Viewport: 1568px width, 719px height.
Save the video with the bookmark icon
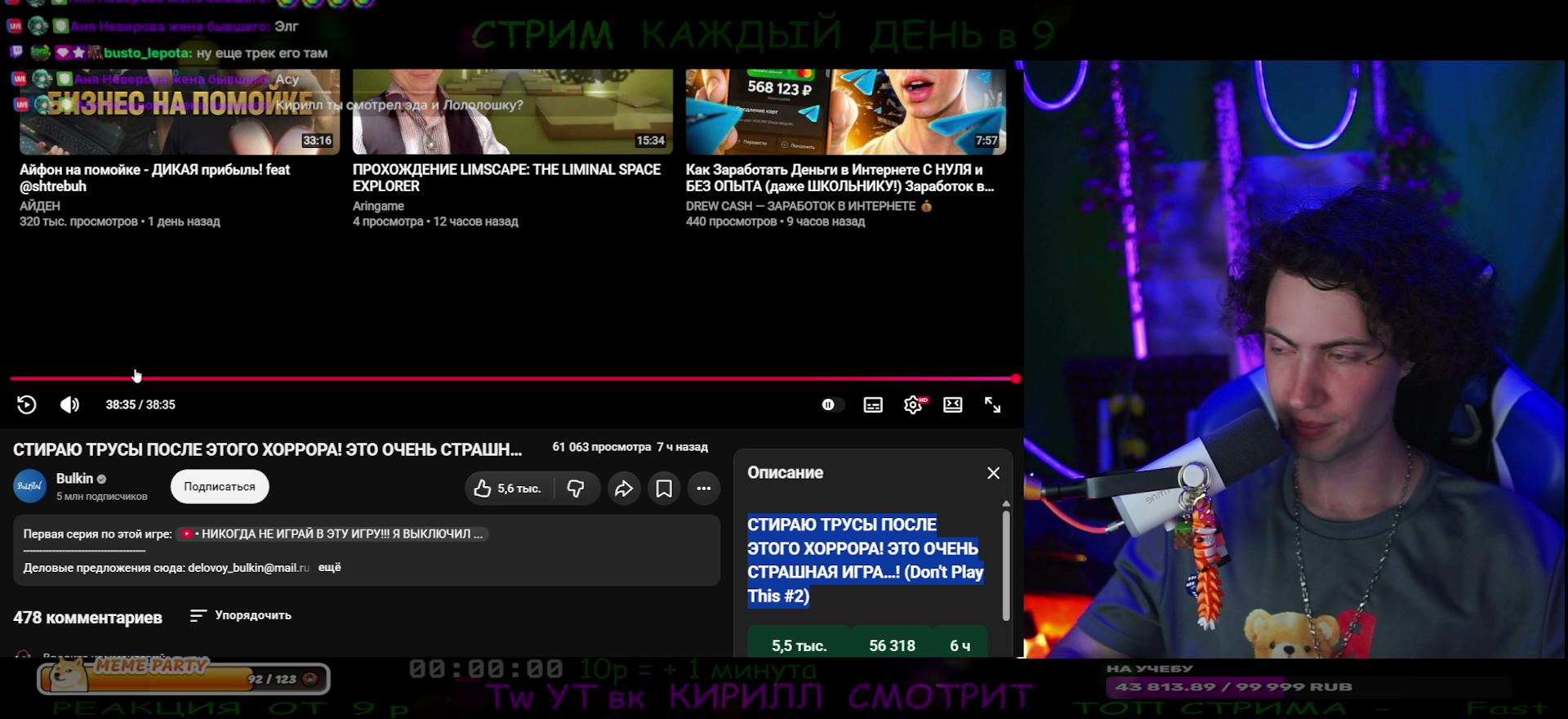[664, 489]
